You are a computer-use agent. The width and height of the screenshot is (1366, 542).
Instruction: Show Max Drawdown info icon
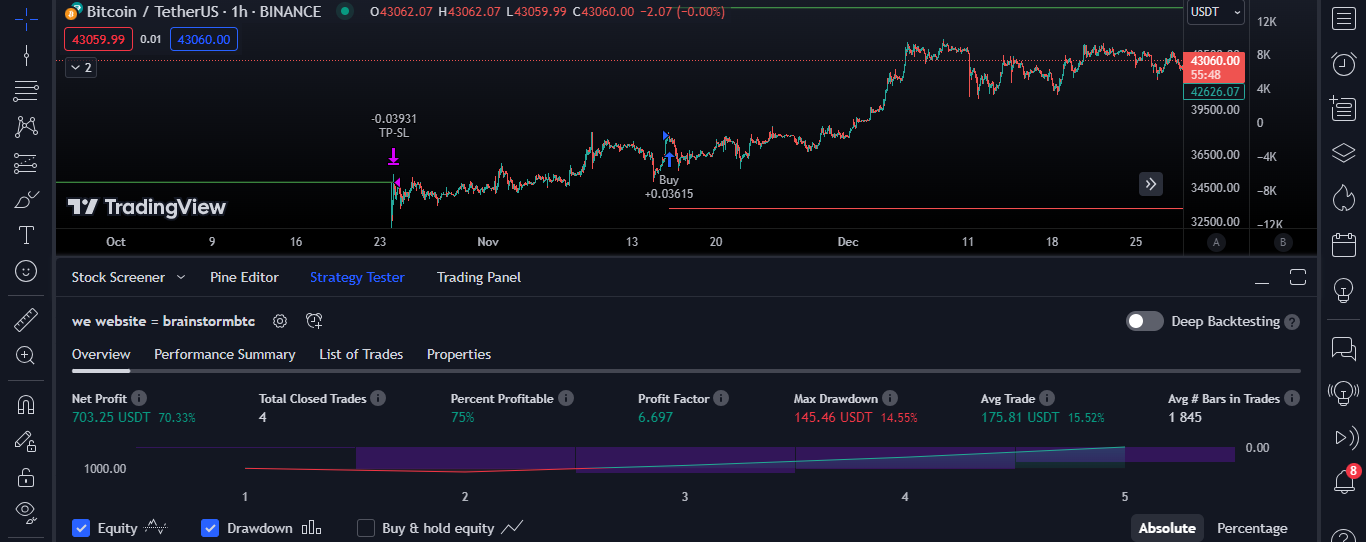pos(890,398)
